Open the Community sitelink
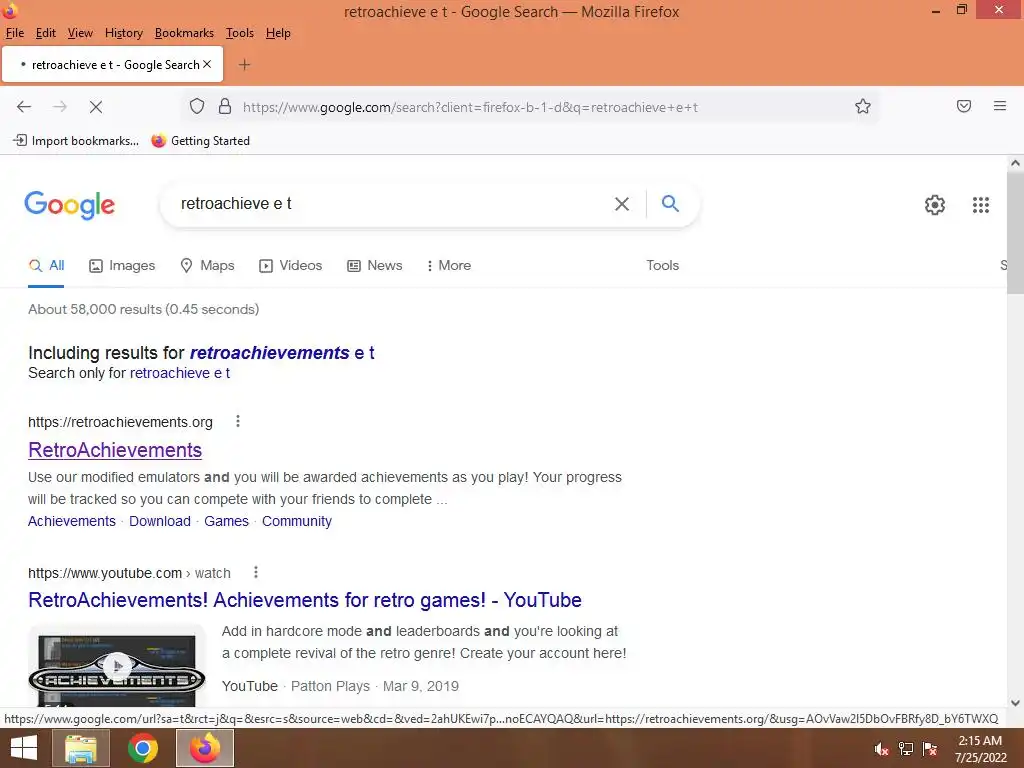Screen dimensions: 1024x768 click(x=297, y=521)
